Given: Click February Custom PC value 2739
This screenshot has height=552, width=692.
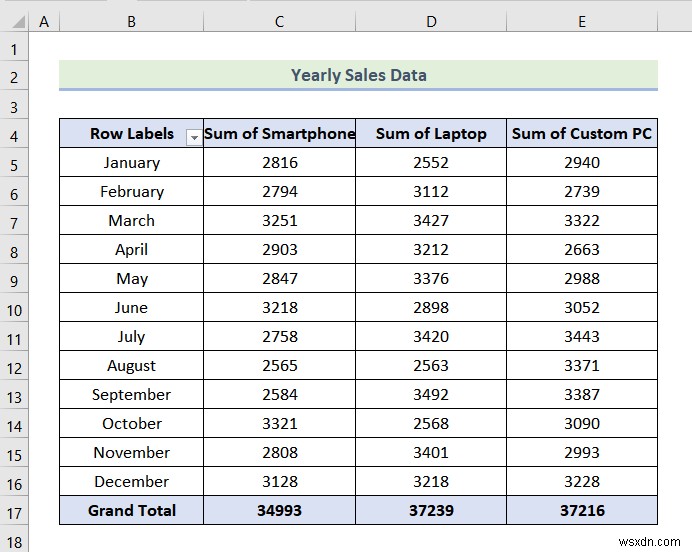Looking at the screenshot, I should point(582,192).
